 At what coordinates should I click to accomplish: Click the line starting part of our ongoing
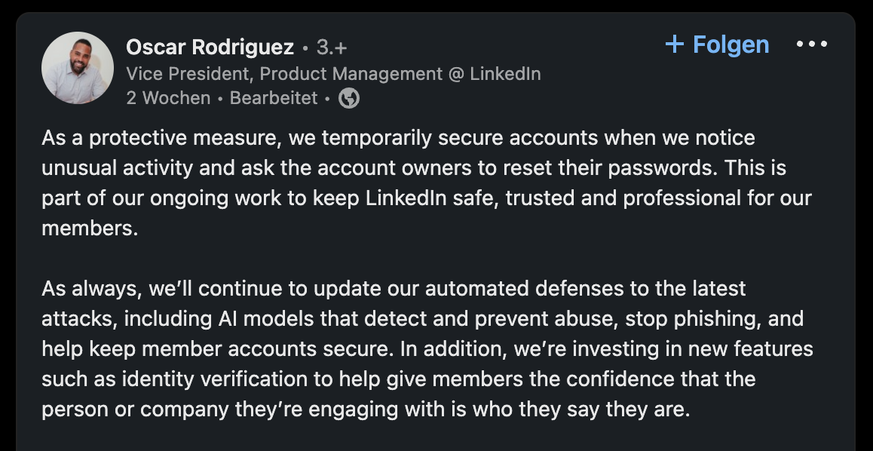(x=426, y=198)
